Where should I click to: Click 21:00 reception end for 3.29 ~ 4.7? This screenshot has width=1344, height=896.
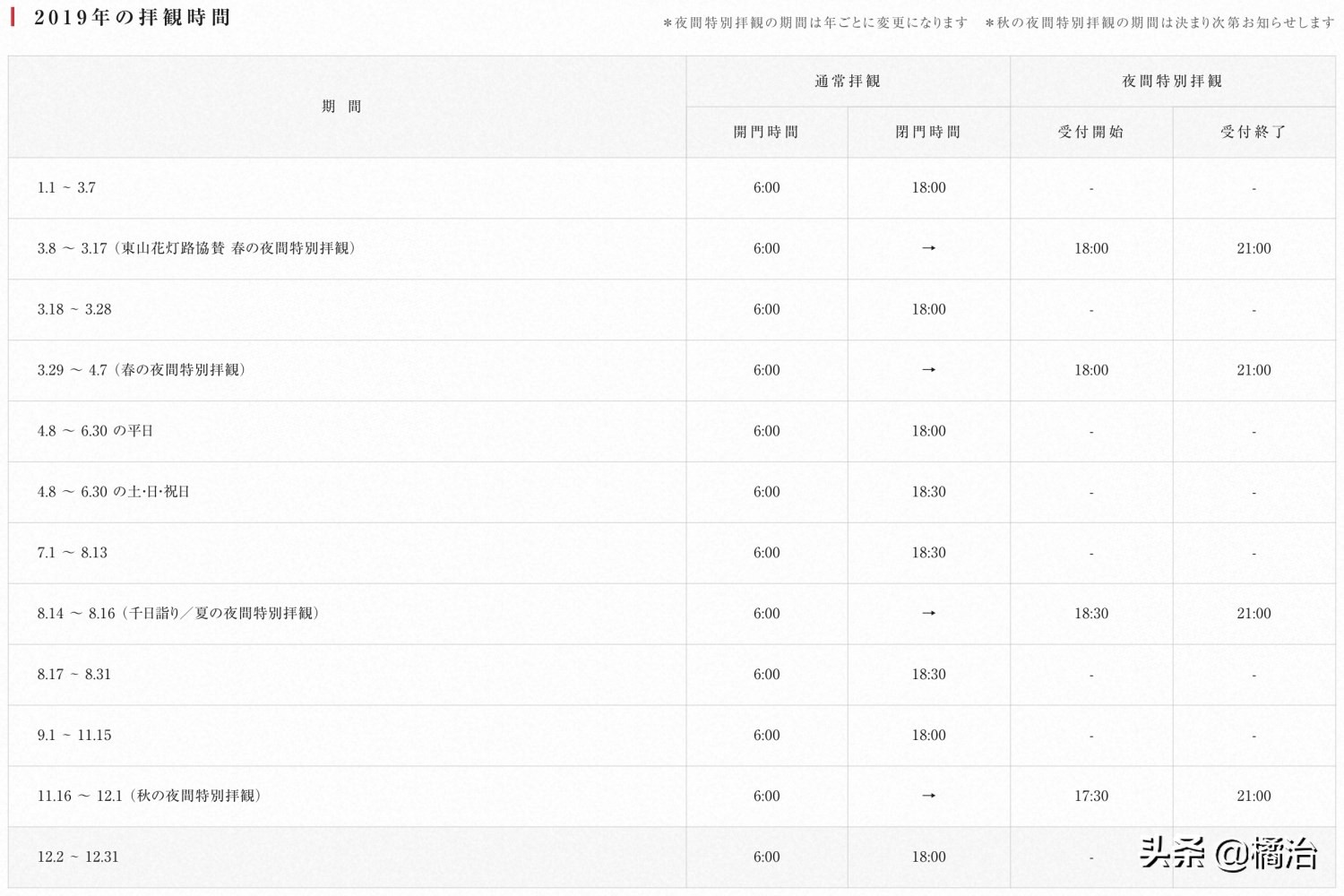1254,370
